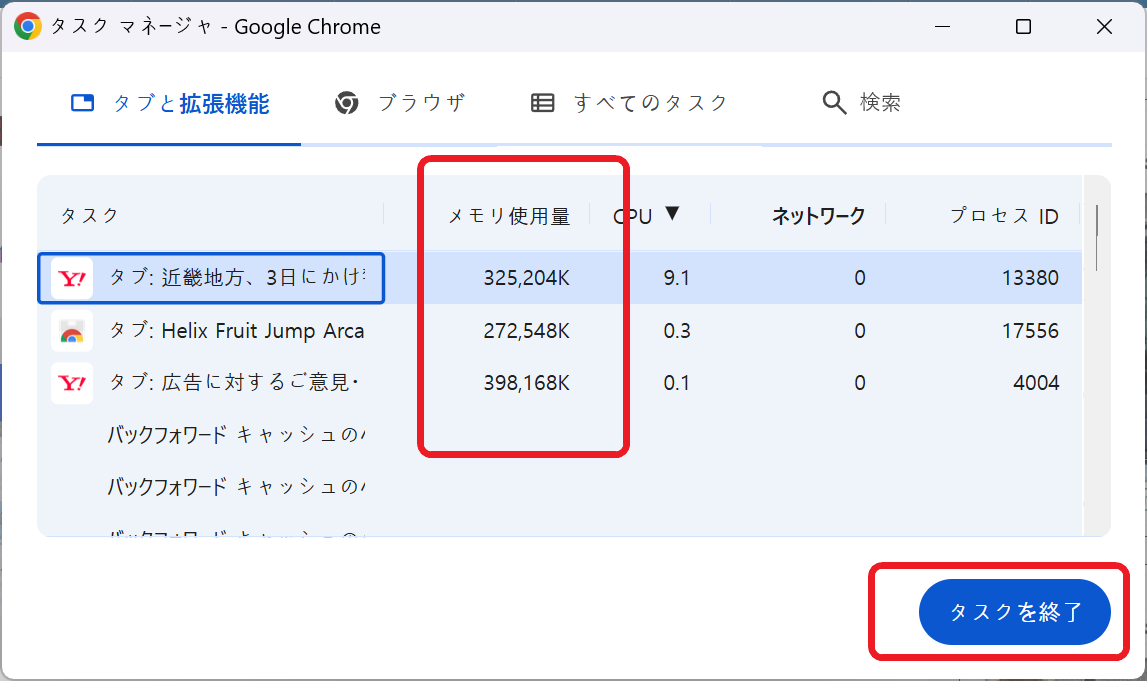The image size is (1147, 681).
Task: Sort by the メモリ使用量 column header
Action: (x=509, y=214)
